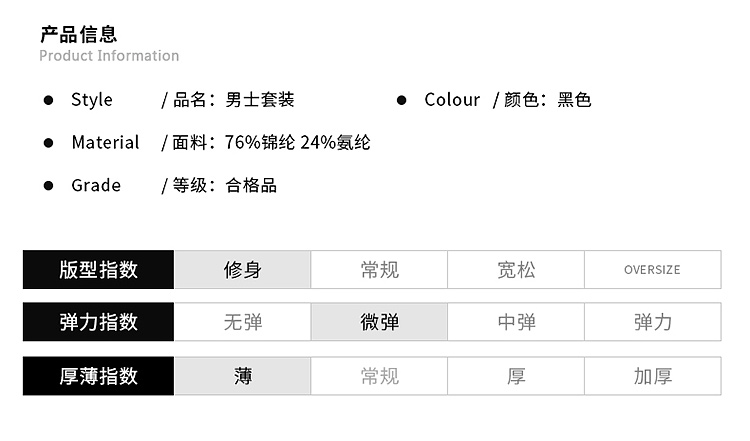Select the 修身 fit option
750x441 pixels.
[x=243, y=270]
